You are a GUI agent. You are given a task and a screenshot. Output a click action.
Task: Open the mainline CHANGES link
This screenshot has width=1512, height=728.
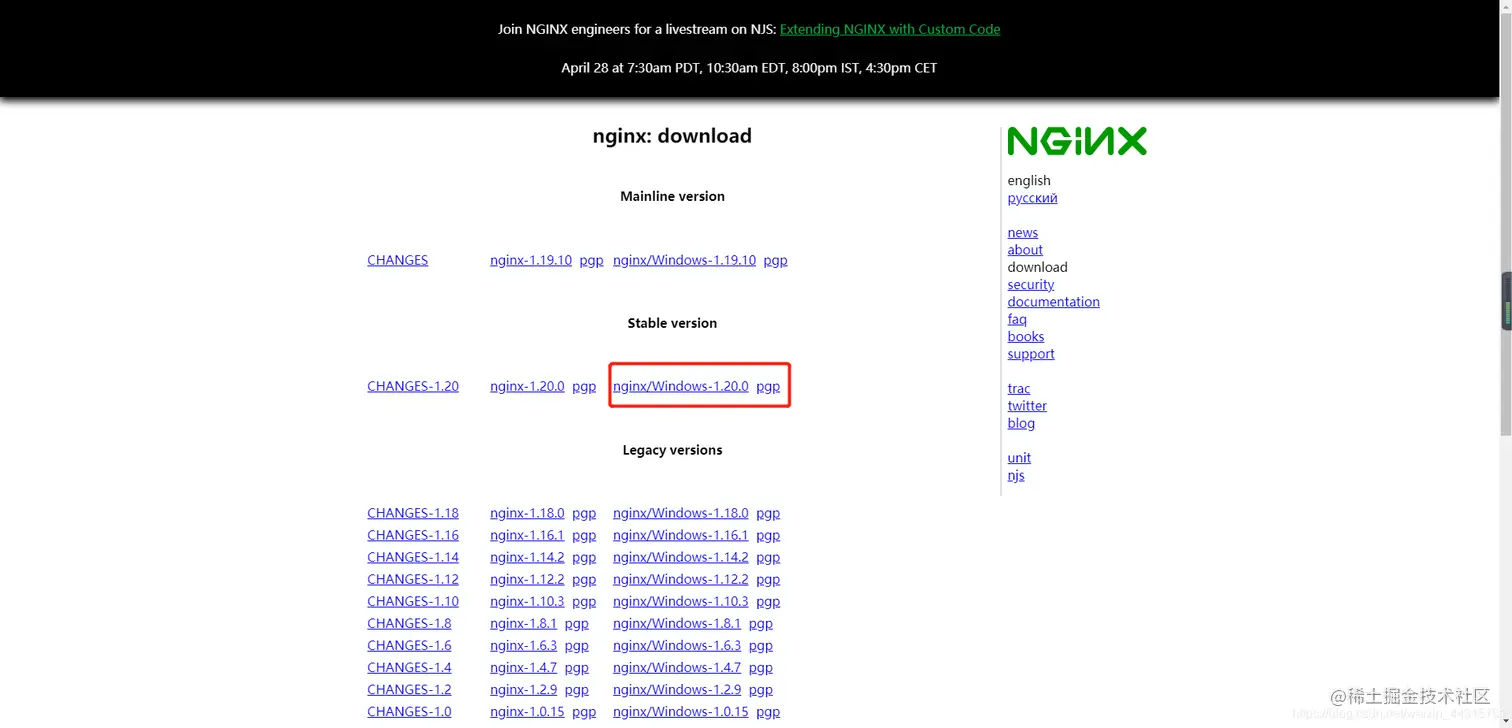click(397, 260)
